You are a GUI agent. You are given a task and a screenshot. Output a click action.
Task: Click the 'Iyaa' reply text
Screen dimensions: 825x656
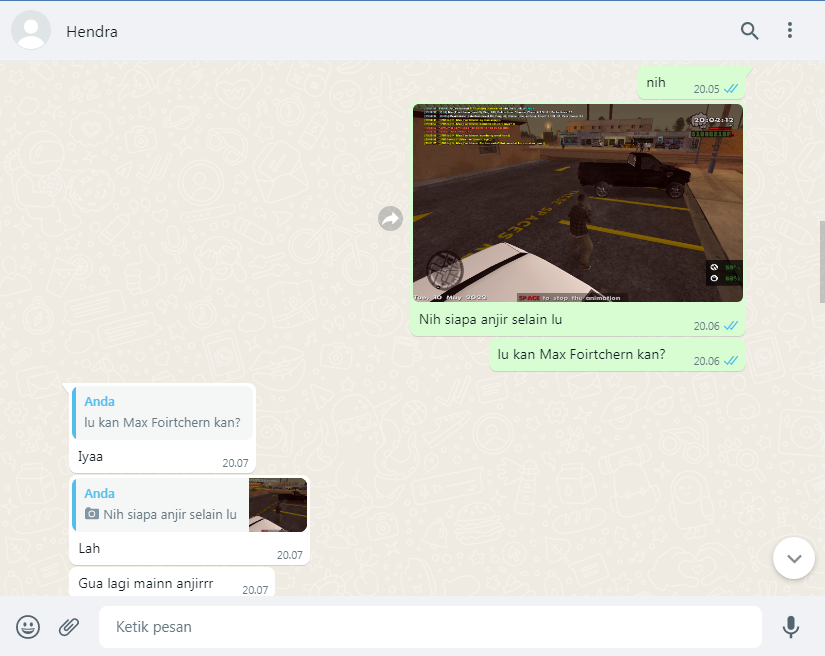(x=90, y=456)
